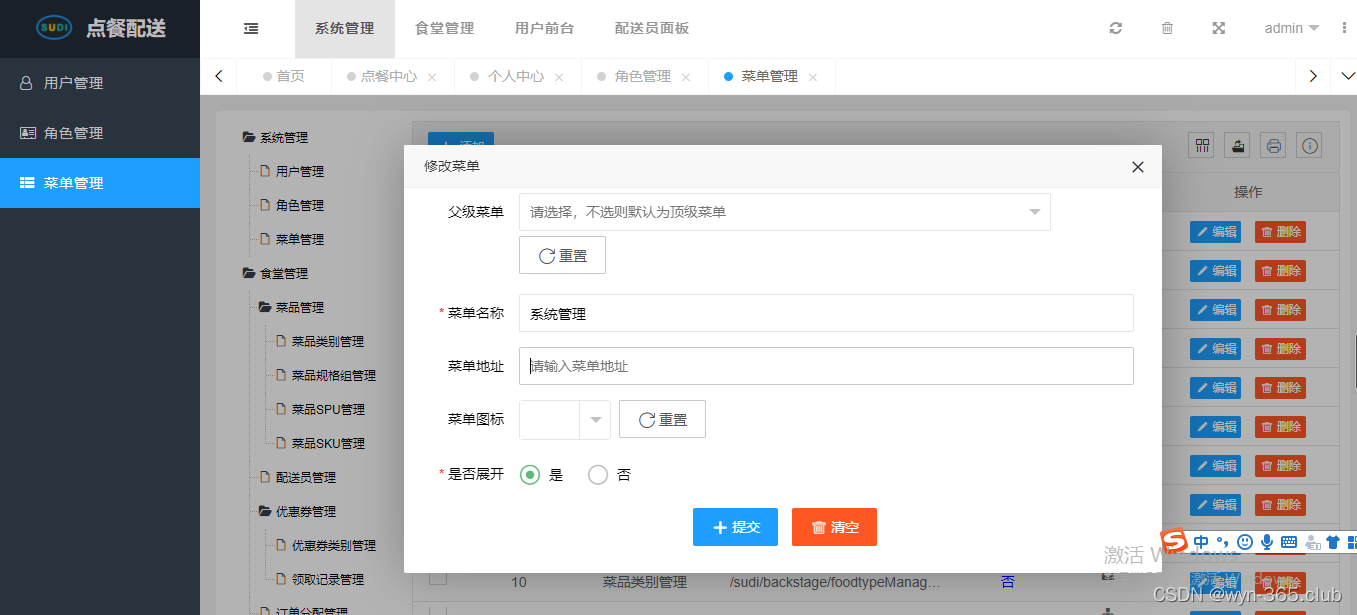The width and height of the screenshot is (1357, 615).
Task: Collapse the sidebar with the hamburger icon
Action: (x=251, y=29)
